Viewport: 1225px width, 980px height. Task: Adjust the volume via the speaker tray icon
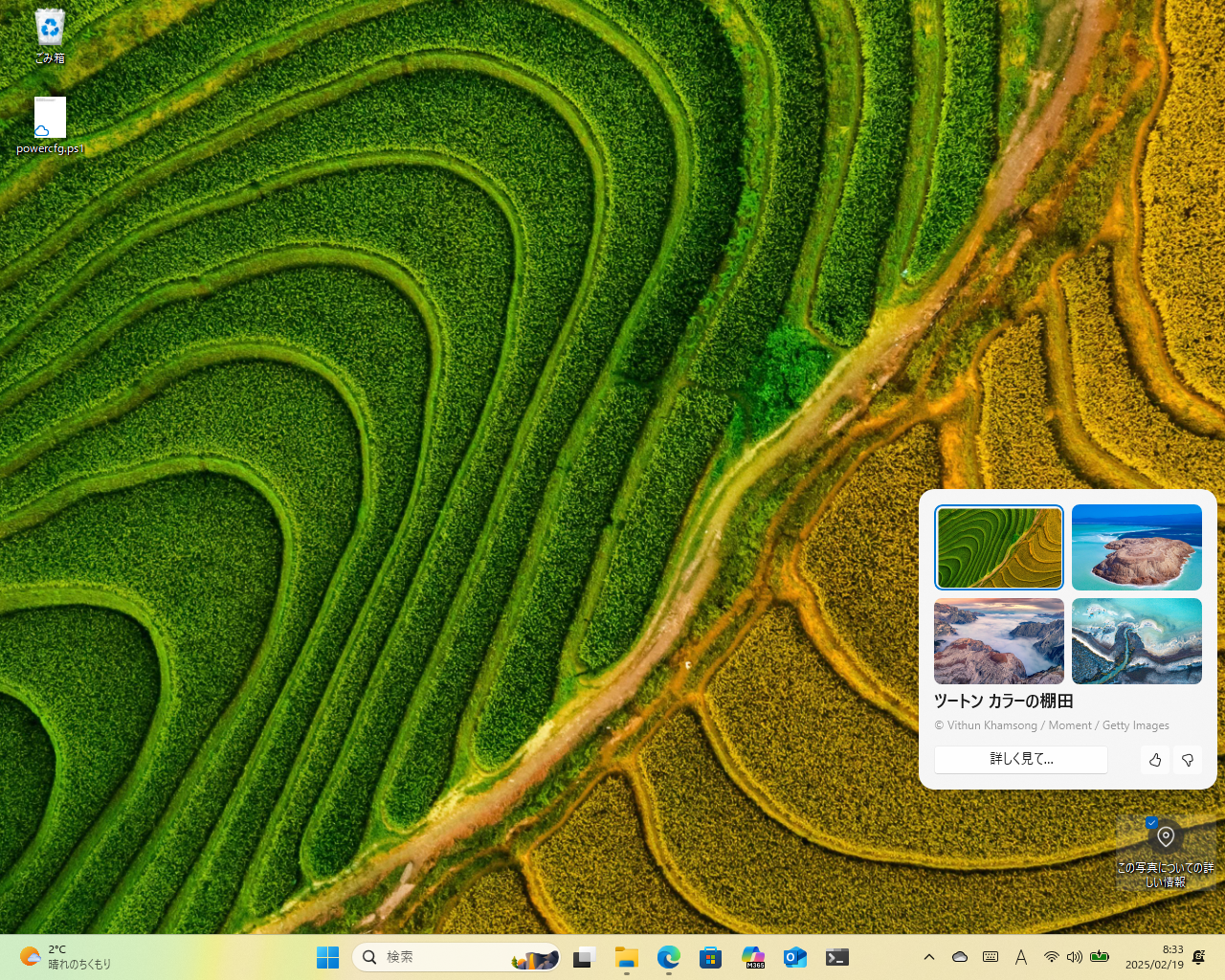tap(1074, 956)
